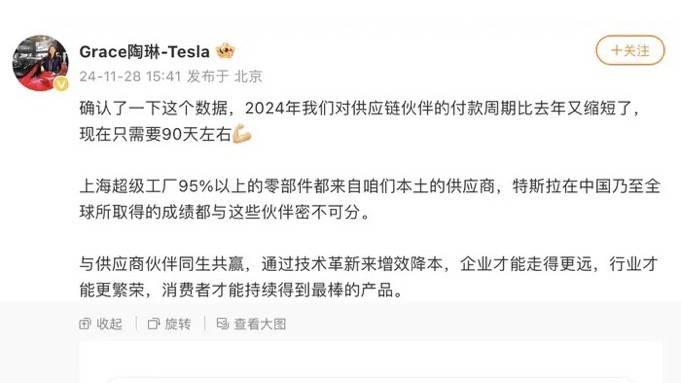Click the paragraph mentioning 上海超级工厂95%
The image size is (681, 383).
pos(370,199)
